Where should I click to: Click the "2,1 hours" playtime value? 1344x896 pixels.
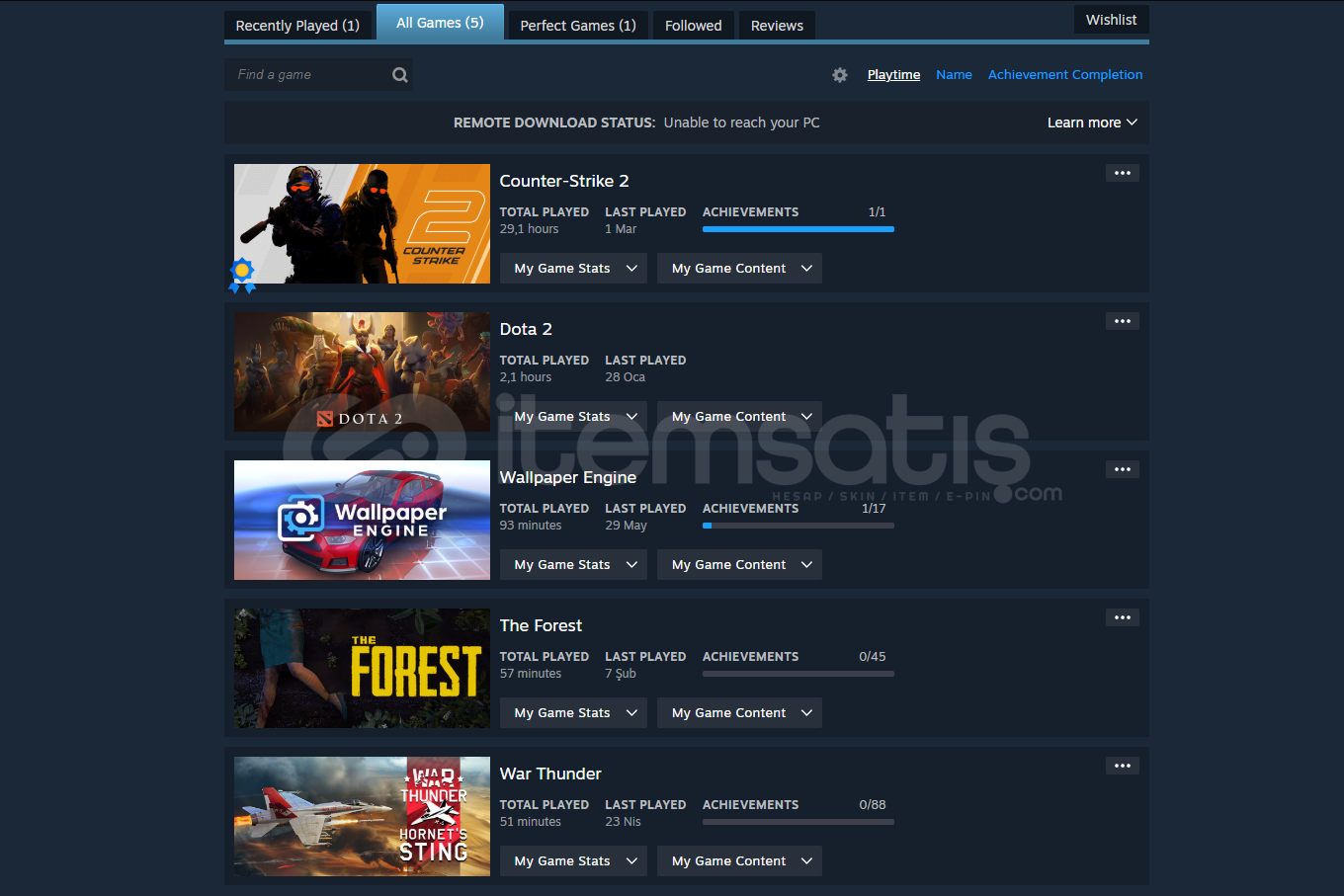tap(526, 377)
